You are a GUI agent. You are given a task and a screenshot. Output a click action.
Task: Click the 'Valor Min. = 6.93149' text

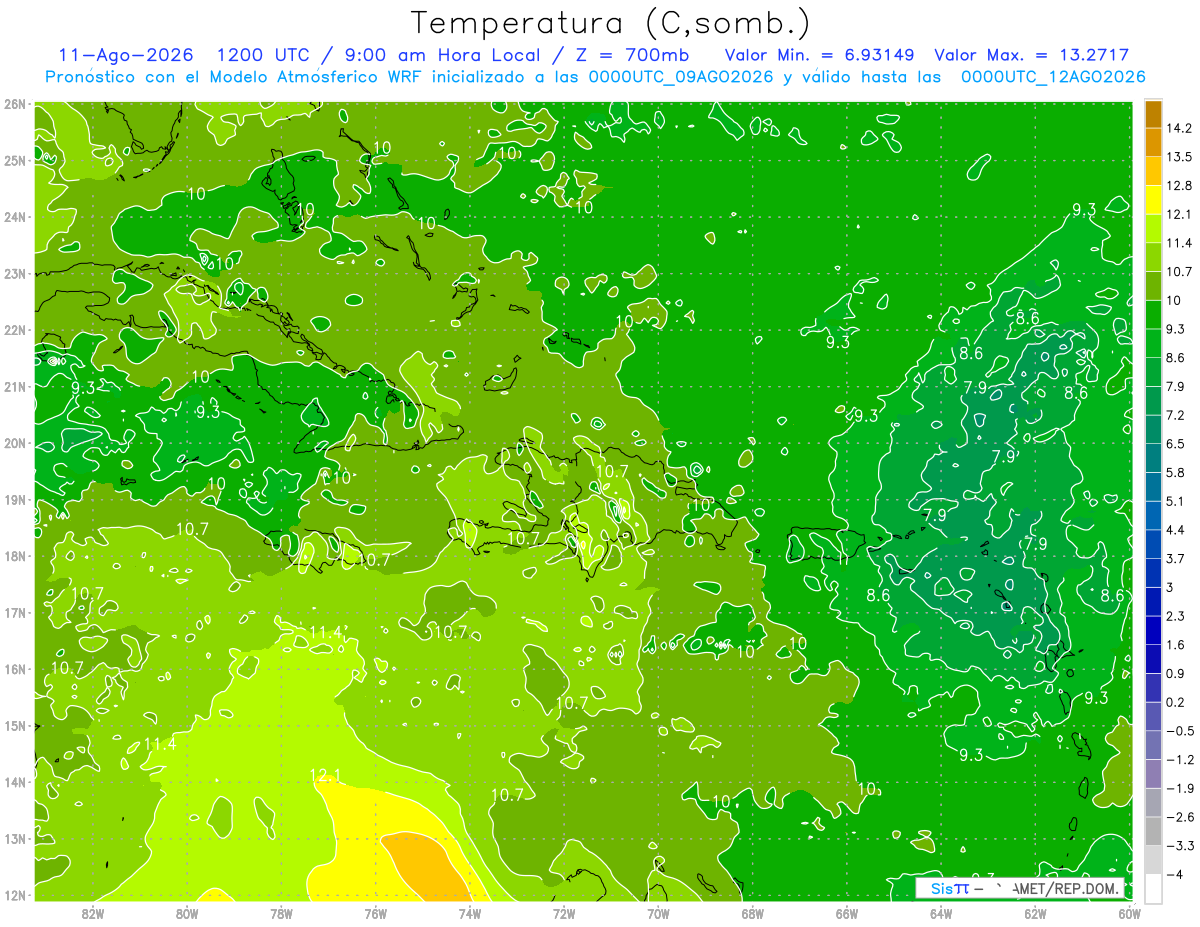coord(818,55)
